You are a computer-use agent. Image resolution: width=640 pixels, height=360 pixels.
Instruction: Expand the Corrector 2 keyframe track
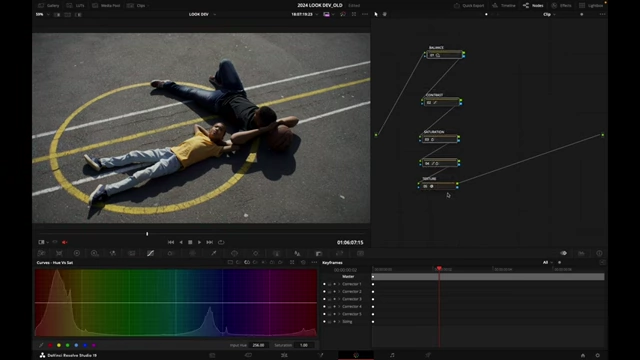pos(339,291)
